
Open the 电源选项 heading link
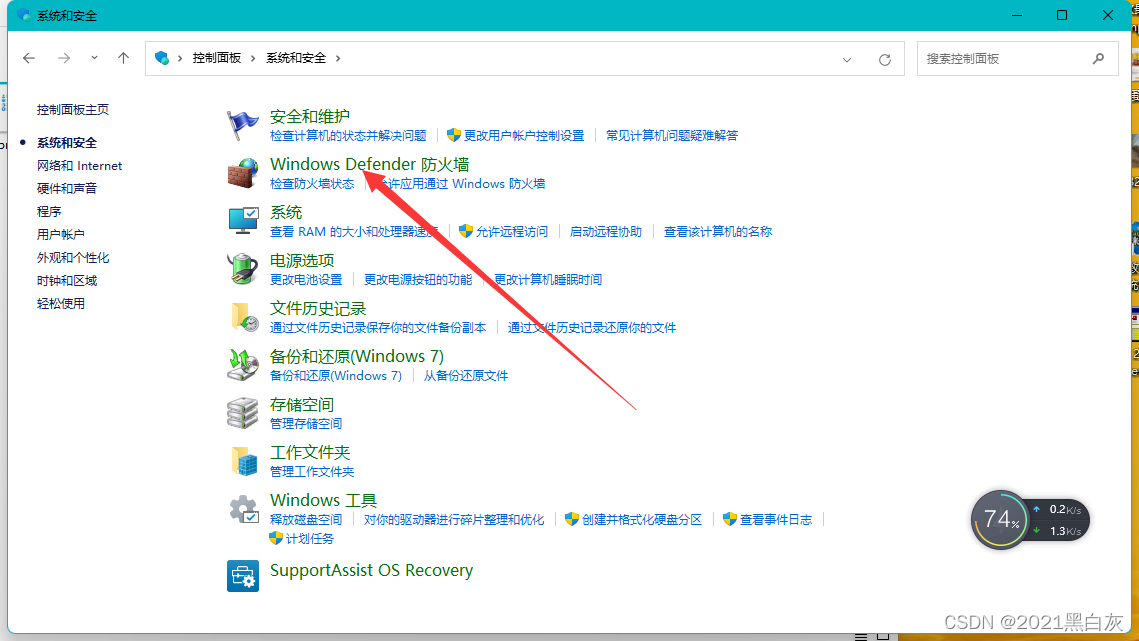(301, 260)
